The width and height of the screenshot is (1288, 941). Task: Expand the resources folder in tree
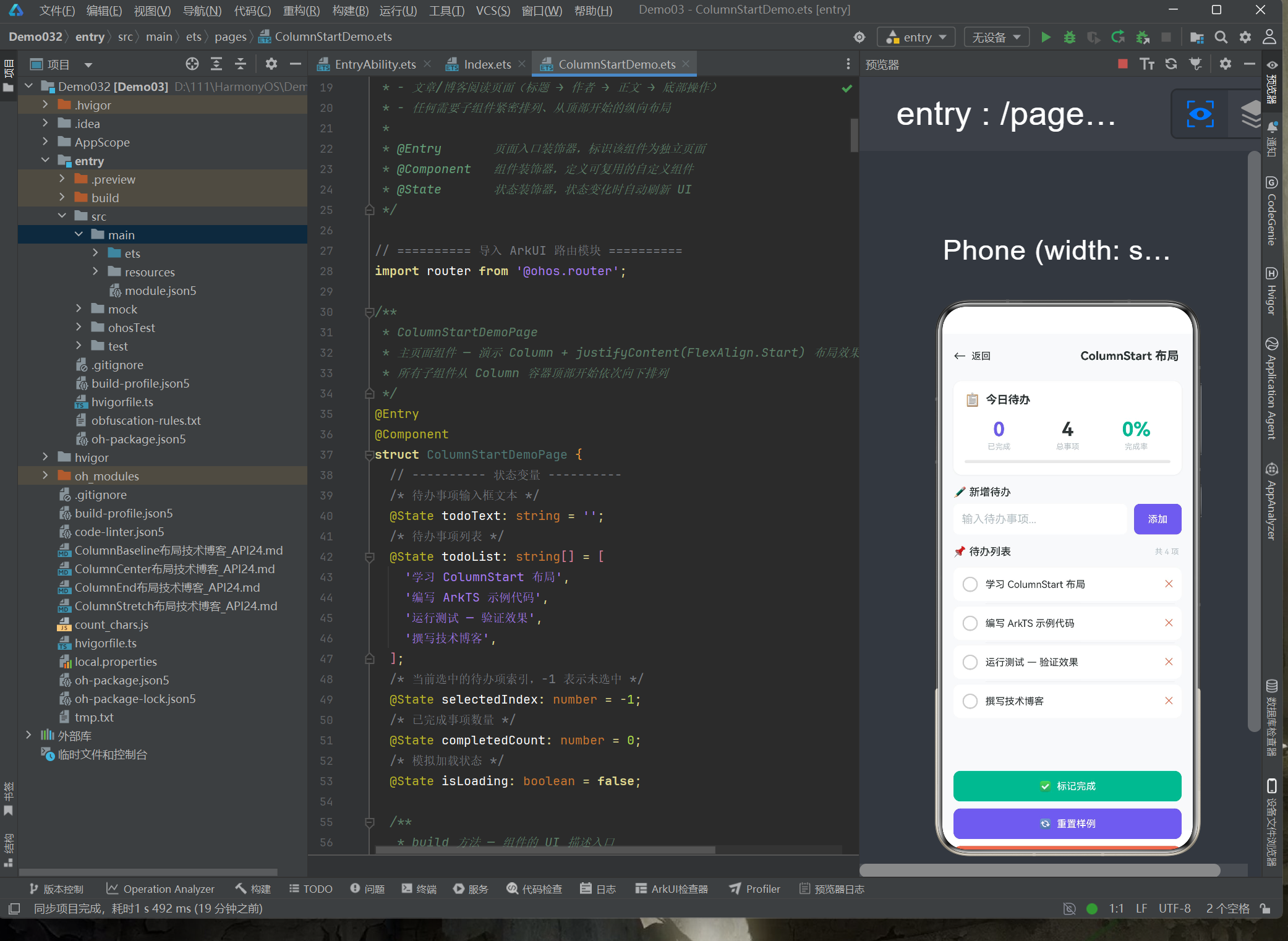point(95,271)
